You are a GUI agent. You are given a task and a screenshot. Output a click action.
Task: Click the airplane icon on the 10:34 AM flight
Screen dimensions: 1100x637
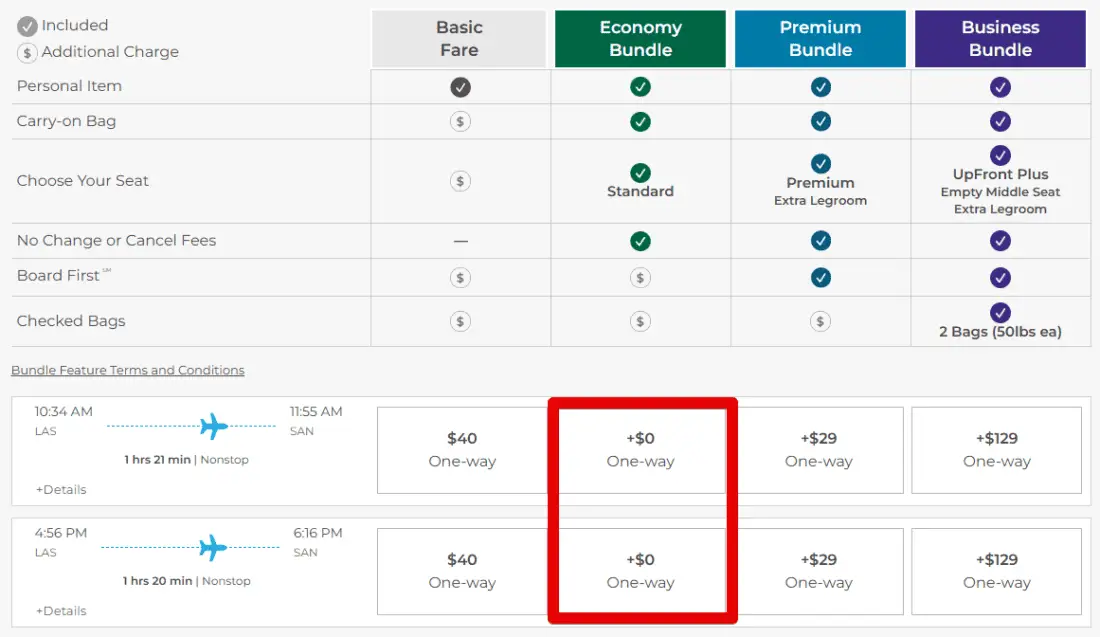pyautogui.click(x=214, y=426)
